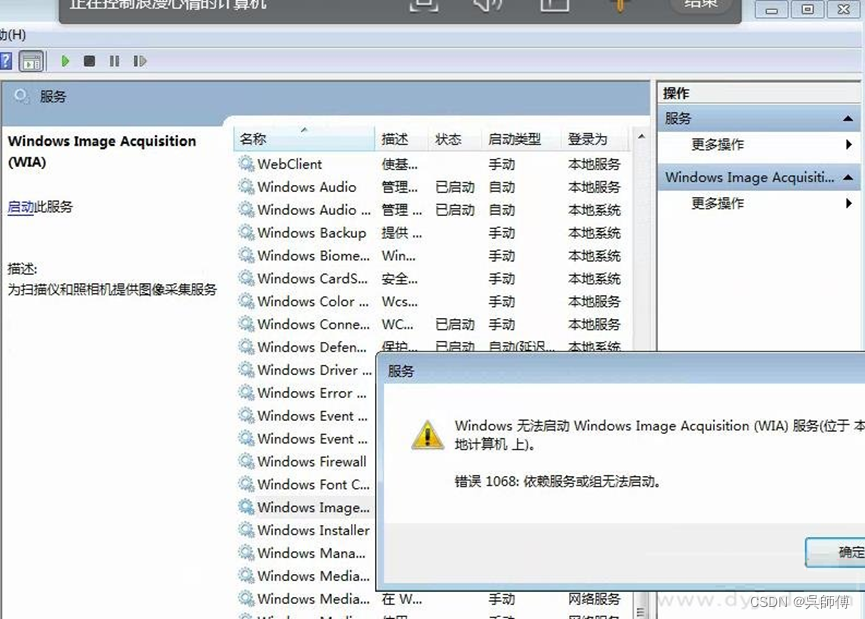
Task: Click the Pause Service toolbar icon
Action: (x=114, y=61)
